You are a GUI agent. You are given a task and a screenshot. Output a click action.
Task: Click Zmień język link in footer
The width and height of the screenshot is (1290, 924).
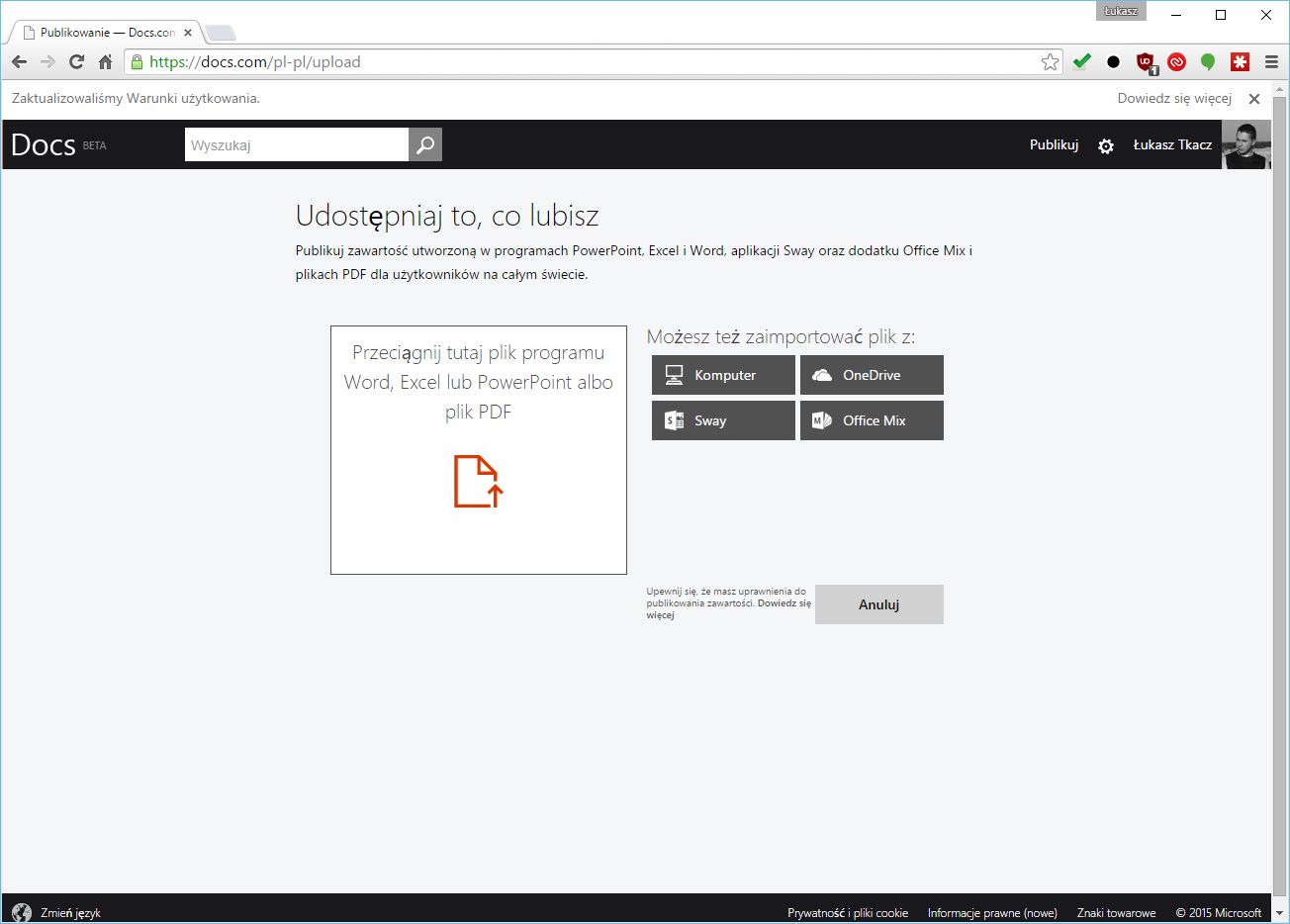click(70, 913)
